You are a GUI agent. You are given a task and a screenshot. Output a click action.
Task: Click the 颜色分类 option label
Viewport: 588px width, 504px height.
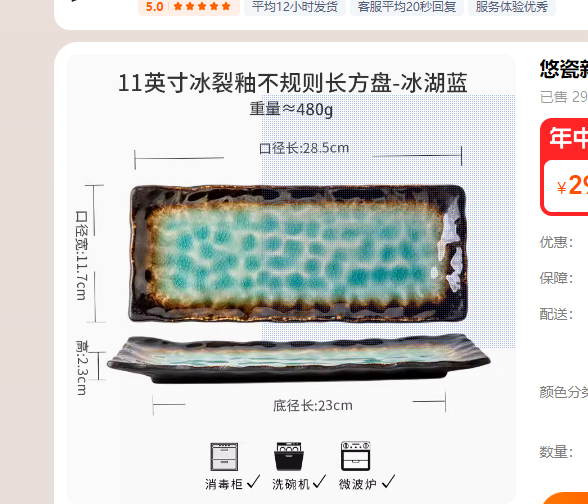(564, 392)
